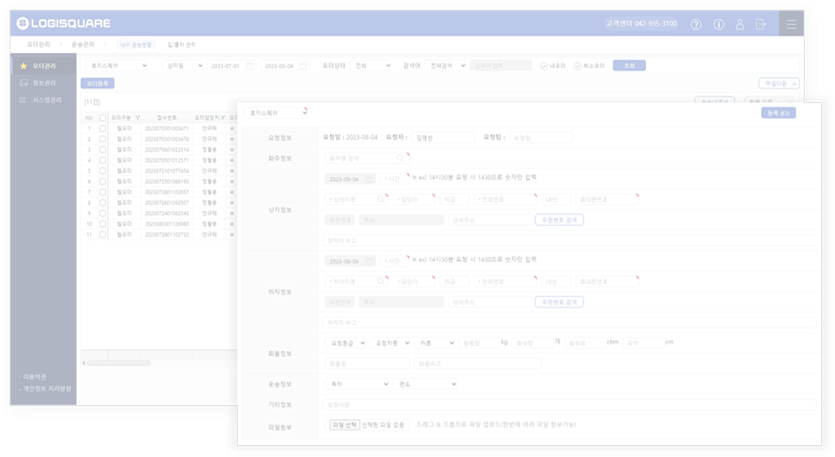
Task: Click the 요청팀 input field
Action: [541, 137]
